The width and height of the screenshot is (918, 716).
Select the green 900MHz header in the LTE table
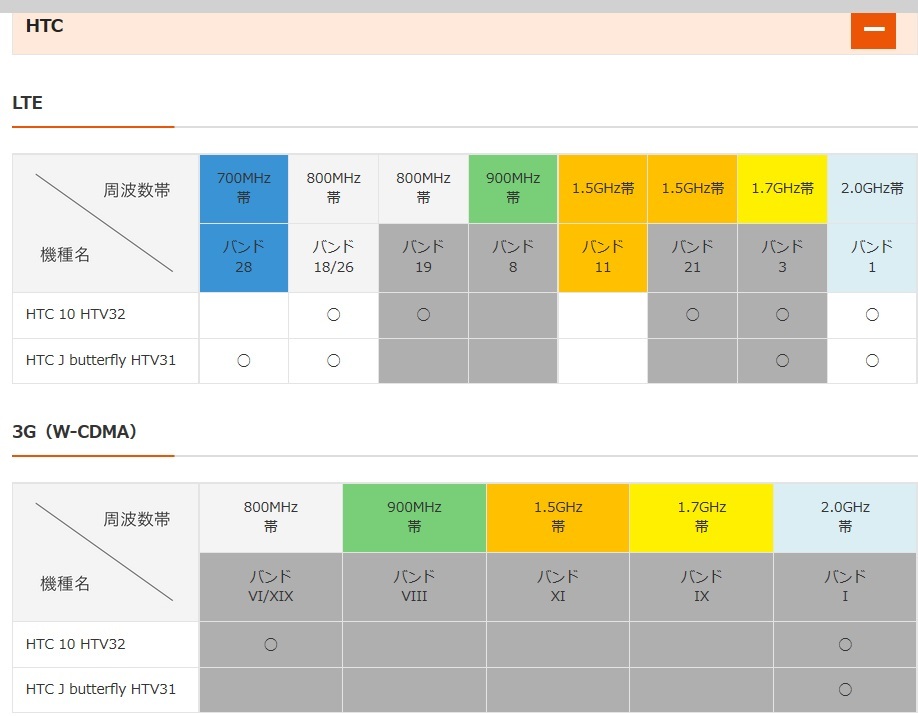(513, 188)
